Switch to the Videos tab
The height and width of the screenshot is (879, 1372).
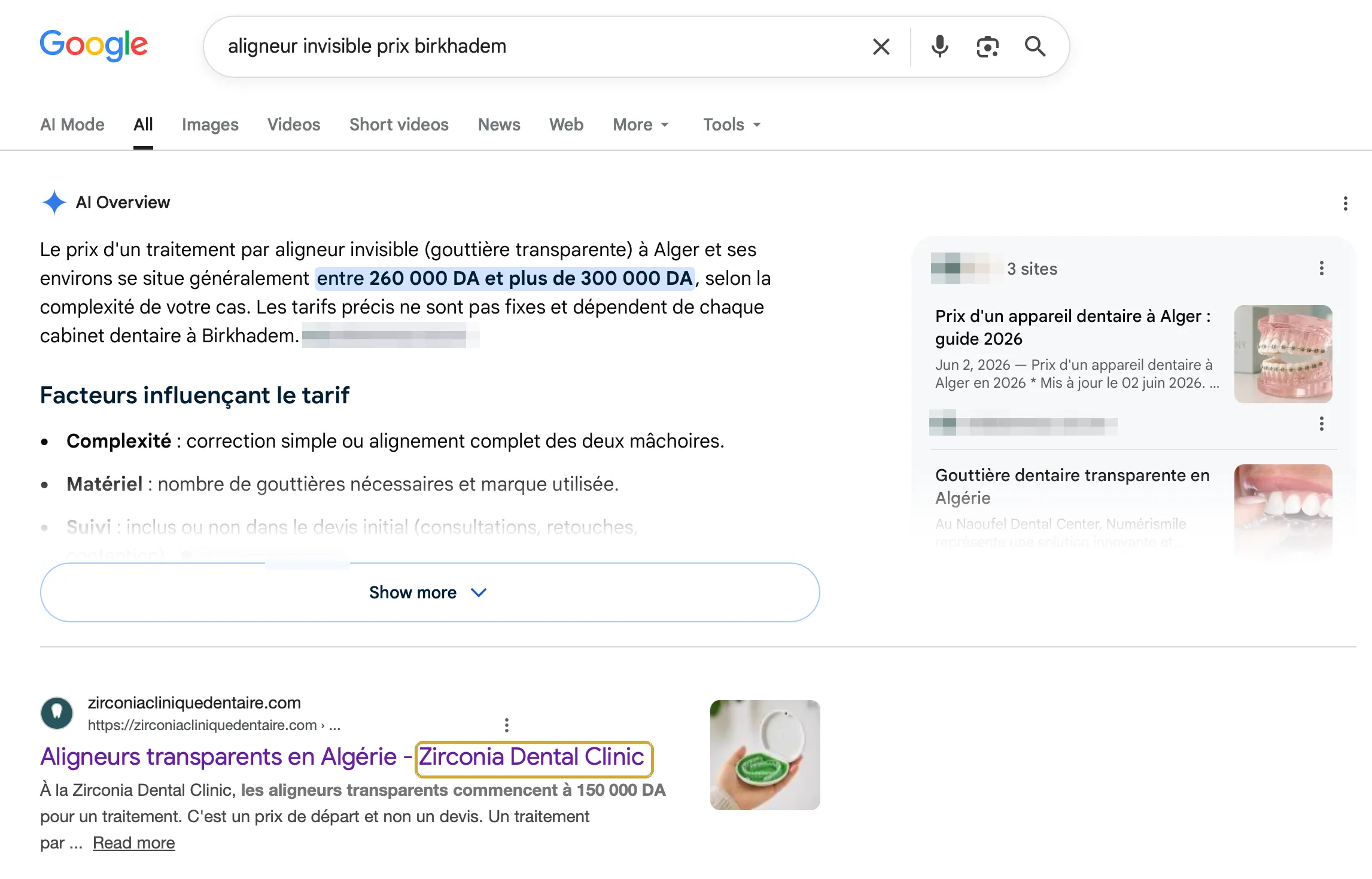[x=294, y=124]
